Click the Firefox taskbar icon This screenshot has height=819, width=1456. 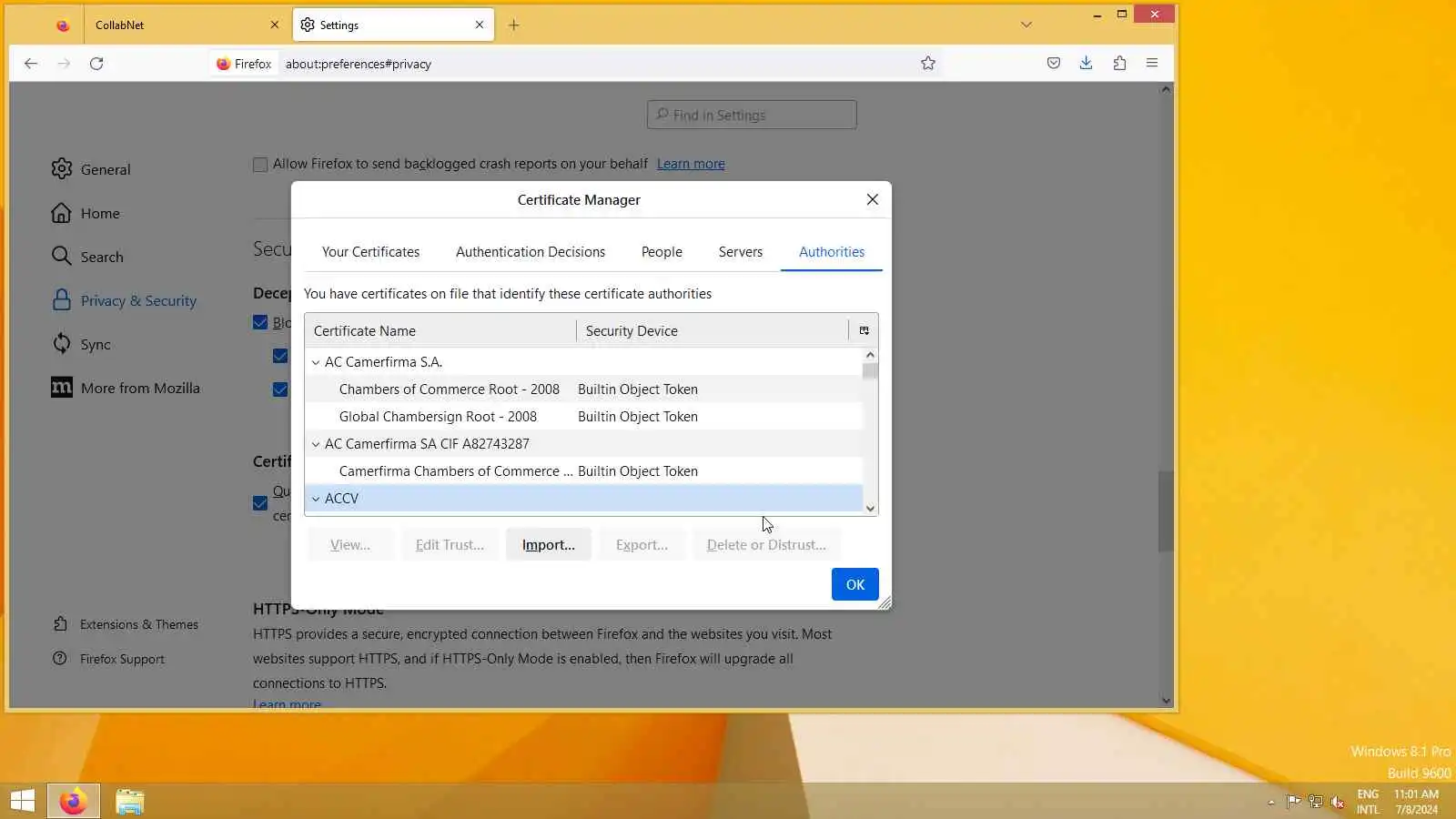pyautogui.click(x=74, y=801)
